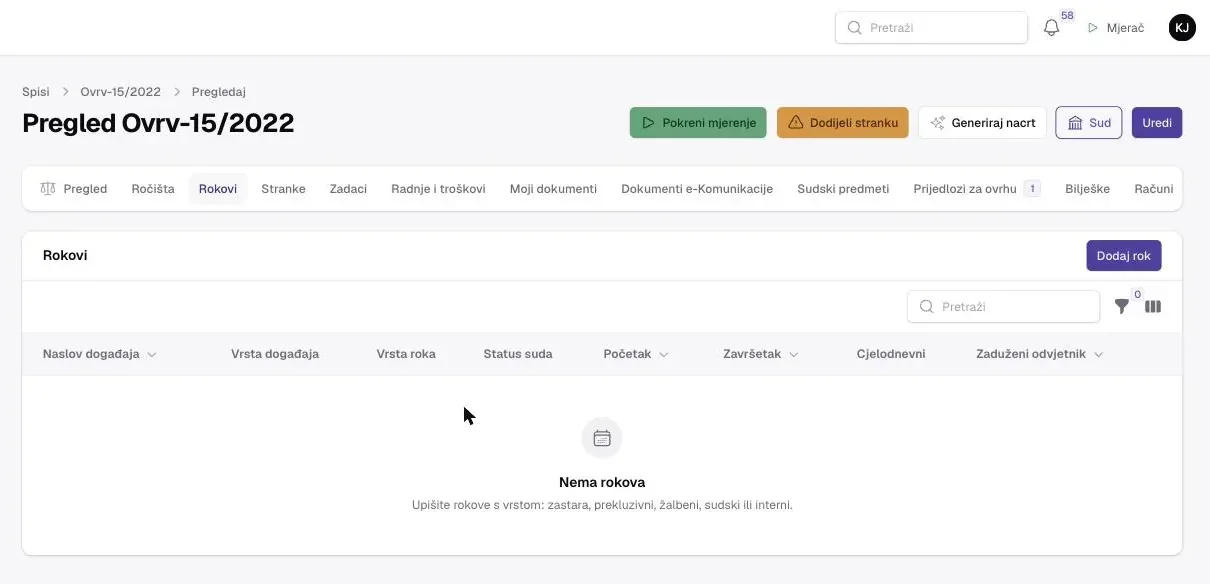Open the Zadaci tab
This screenshot has width=1210, height=584.
click(x=348, y=189)
